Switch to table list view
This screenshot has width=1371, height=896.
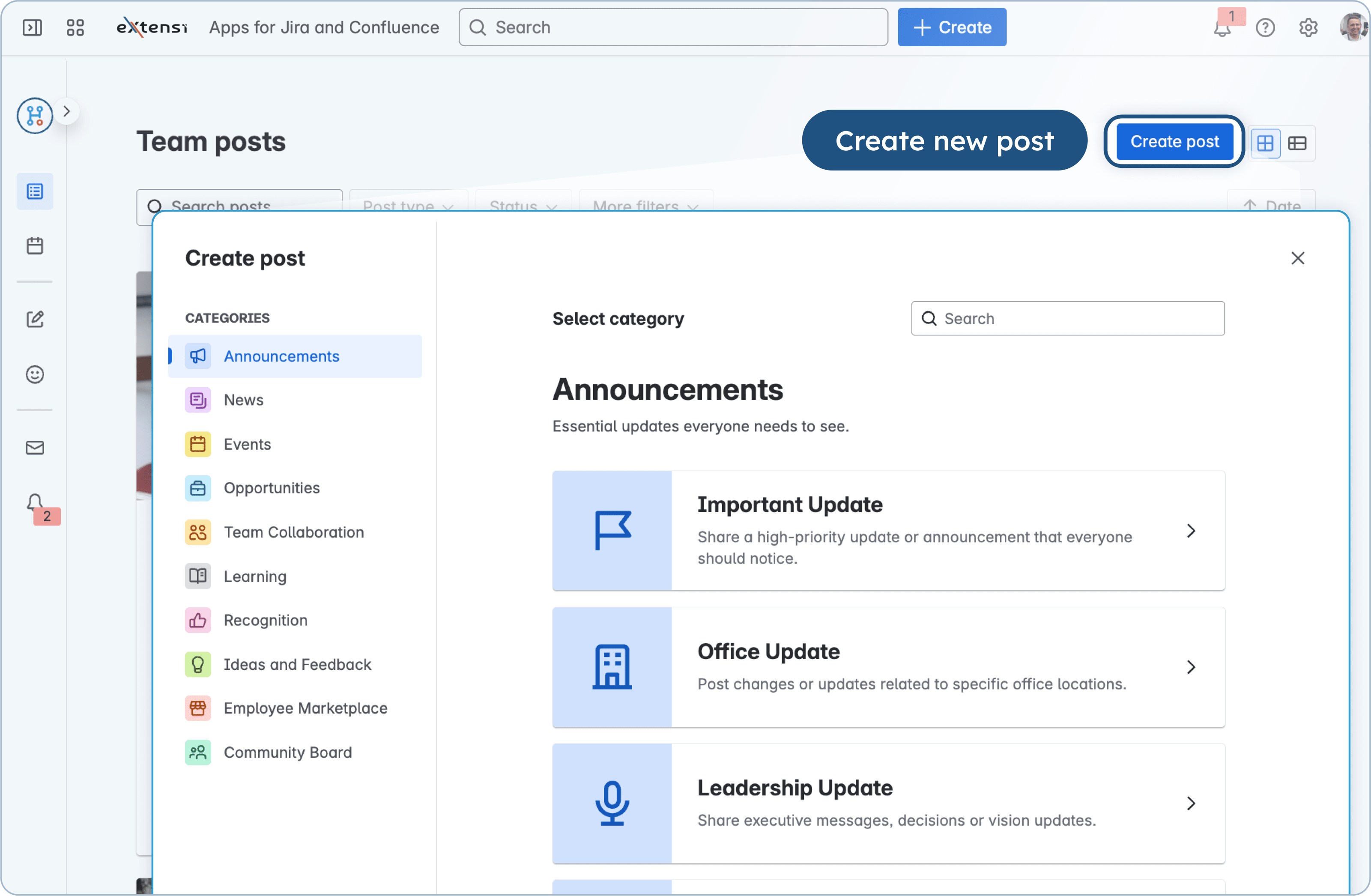coord(1297,143)
